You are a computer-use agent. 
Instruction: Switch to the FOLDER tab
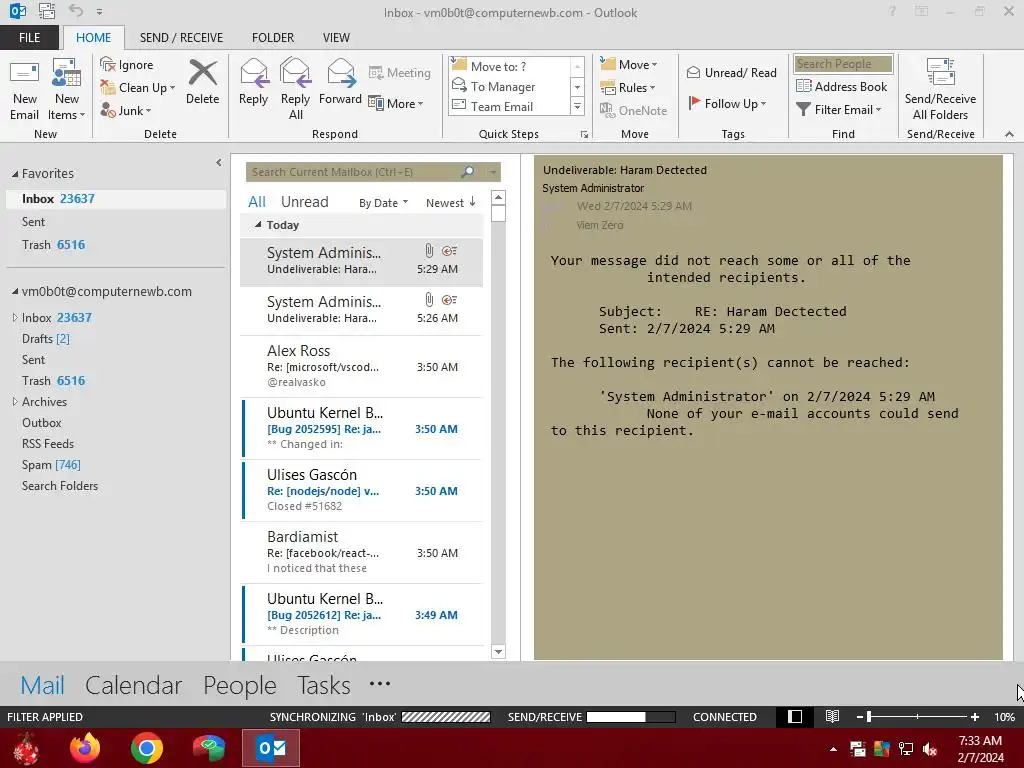point(273,37)
